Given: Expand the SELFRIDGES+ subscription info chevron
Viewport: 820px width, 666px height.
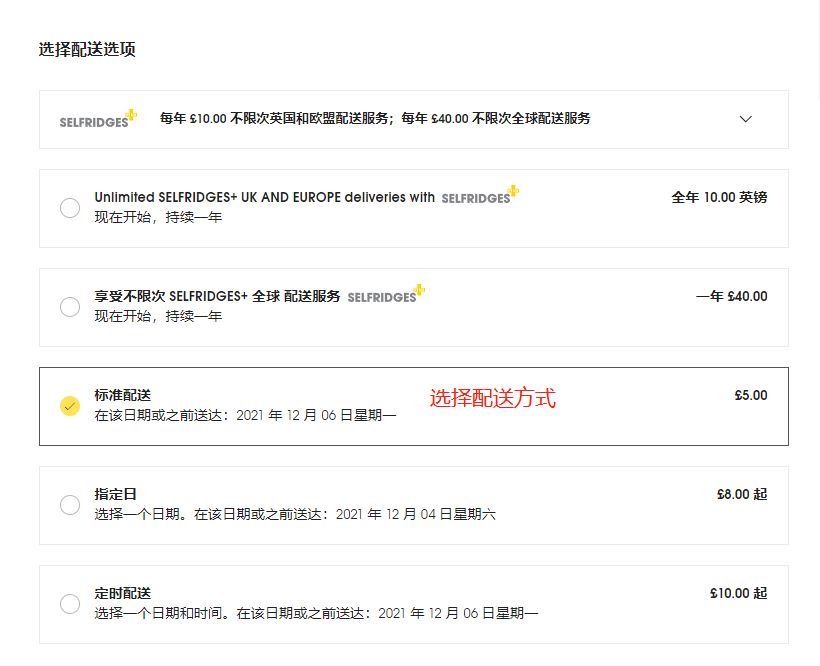Looking at the screenshot, I should click(746, 119).
